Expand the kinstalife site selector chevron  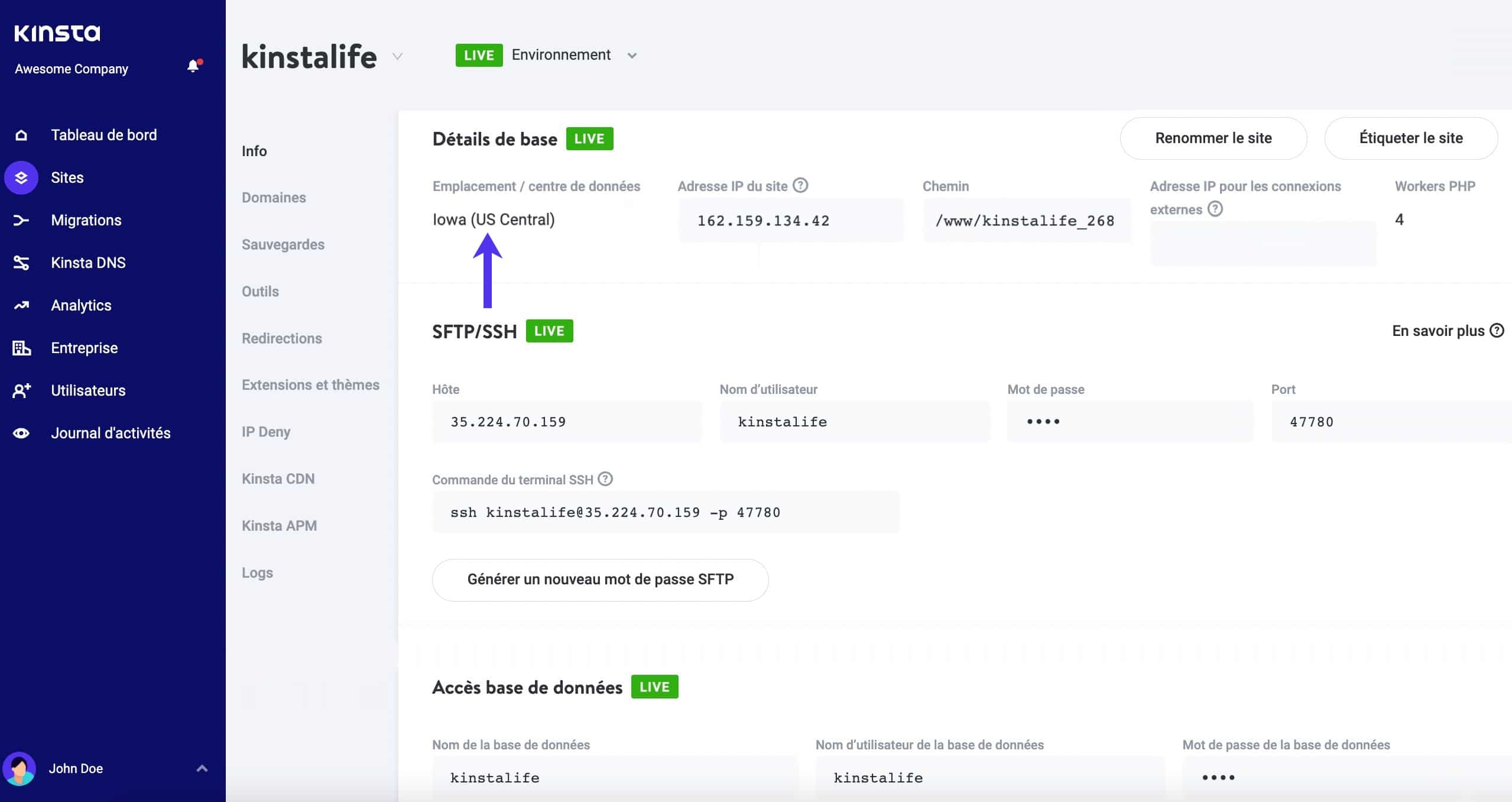point(397,57)
